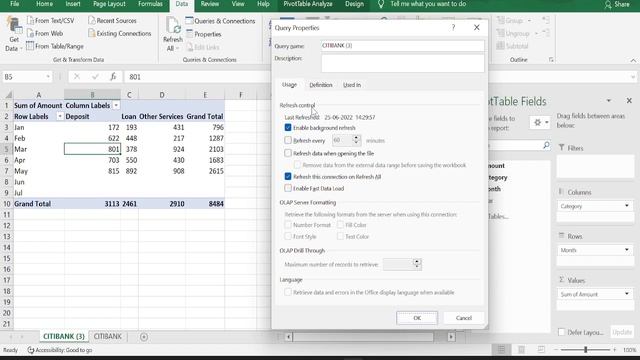Toggle Refresh every minutes checkbox
Image resolution: width=640 pixels, height=360 pixels.
click(288, 140)
